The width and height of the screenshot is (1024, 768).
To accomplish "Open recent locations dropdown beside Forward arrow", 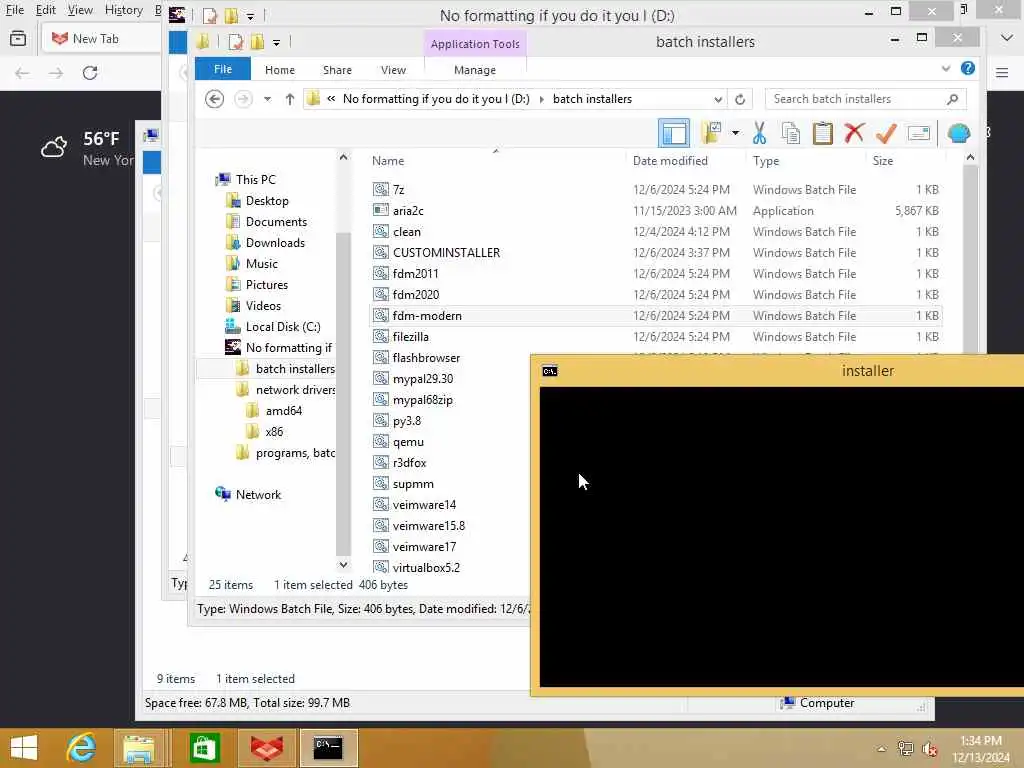I will [268, 99].
